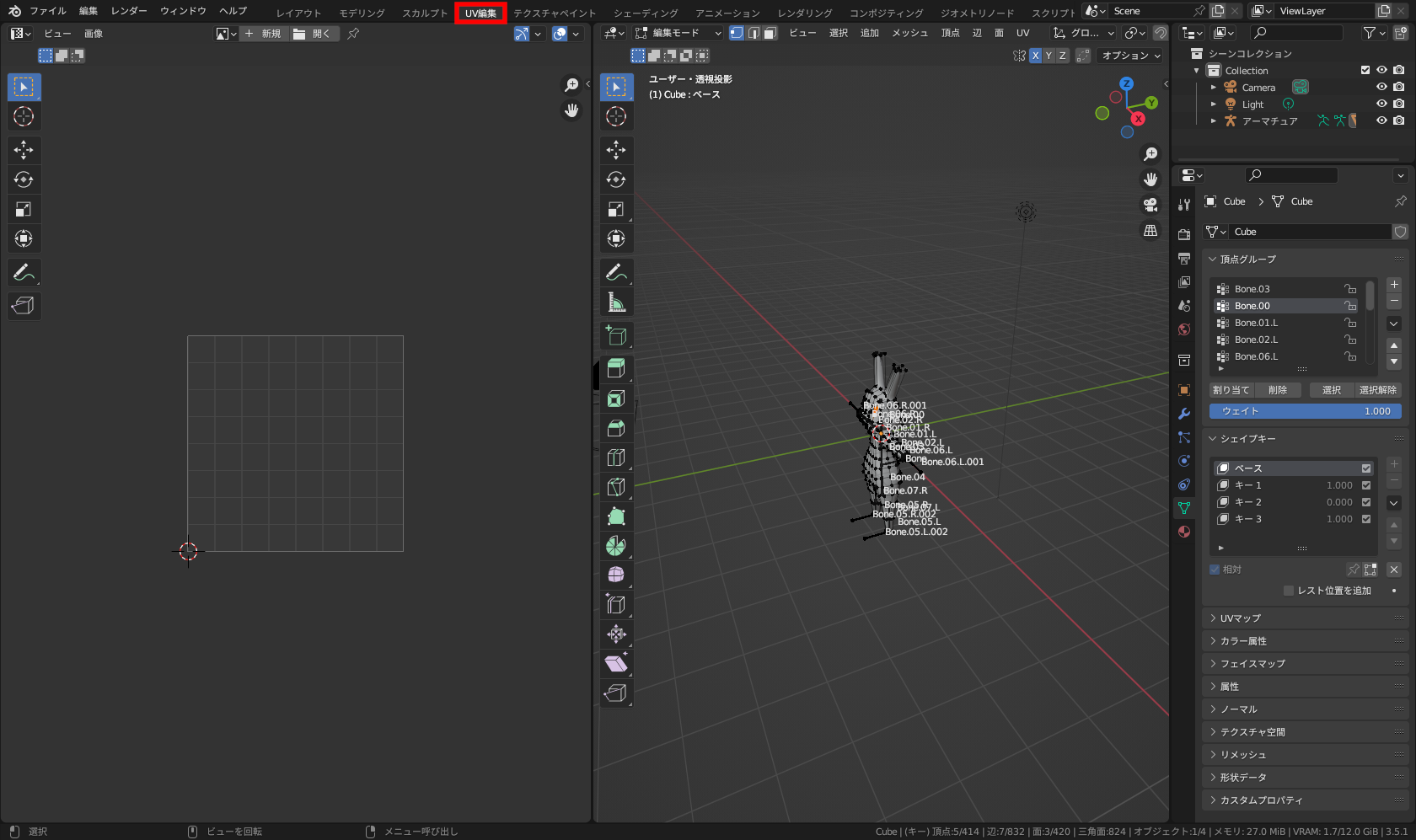
Task: Click the 選択解除 button
Action: pos(1378,390)
